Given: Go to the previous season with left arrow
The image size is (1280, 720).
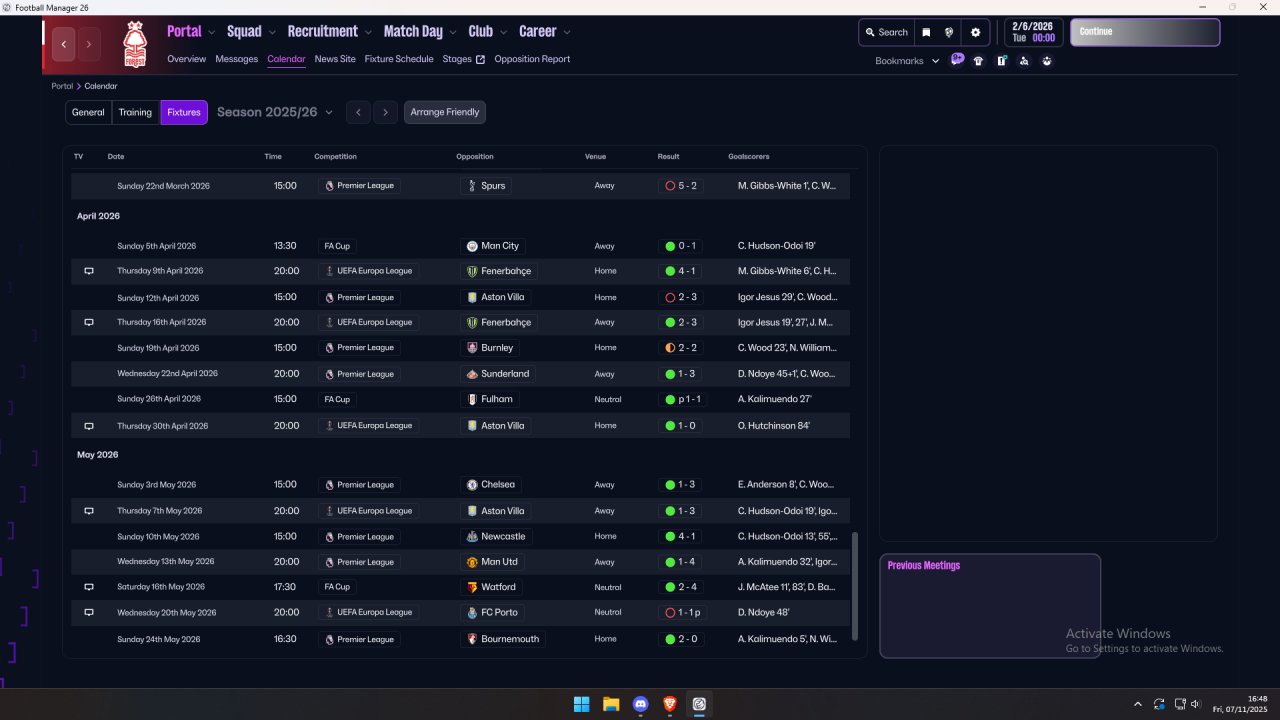Looking at the screenshot, I should (x=359, y=112).
